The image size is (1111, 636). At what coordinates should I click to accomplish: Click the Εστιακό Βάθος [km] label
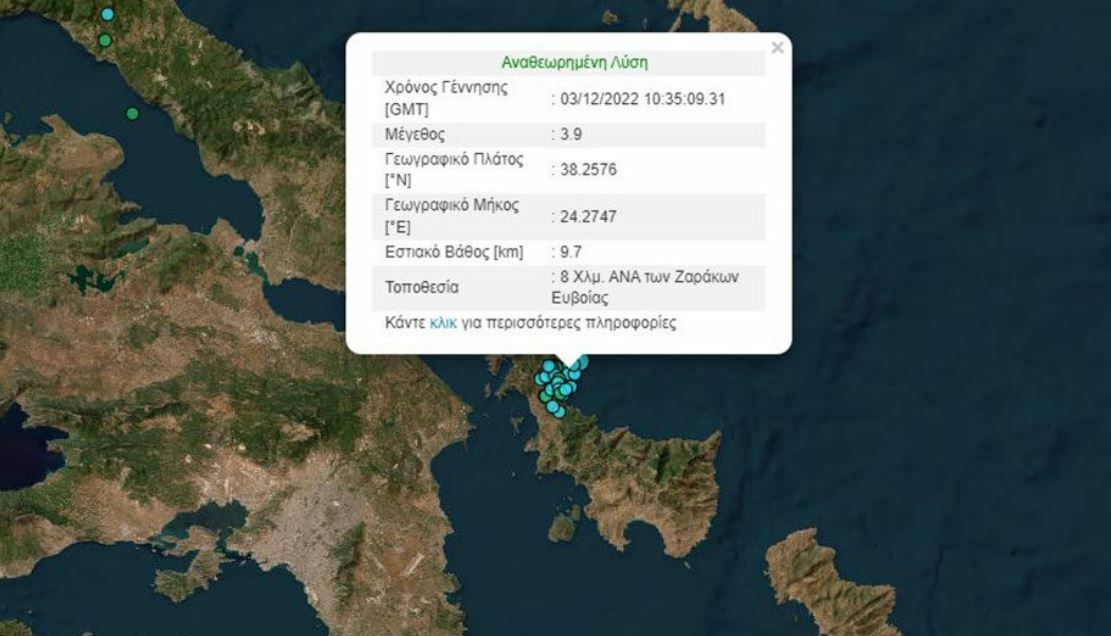454,252
